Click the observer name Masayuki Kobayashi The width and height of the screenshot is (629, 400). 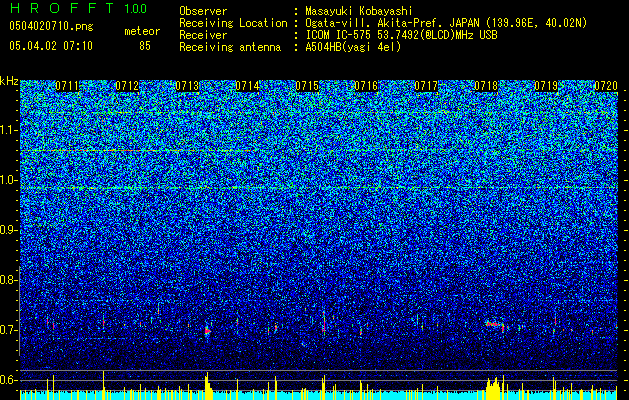coord(359,11)
